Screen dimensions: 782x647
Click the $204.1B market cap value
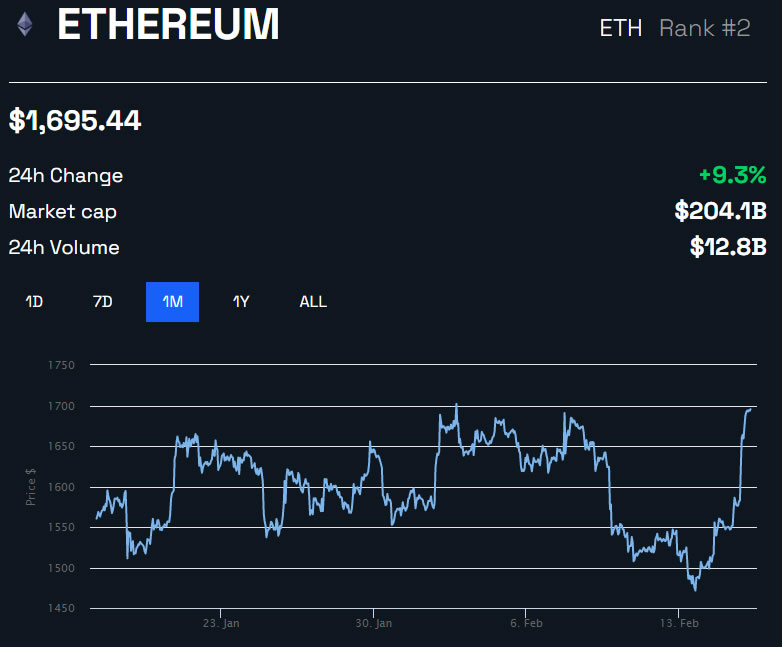click(720, 211)
